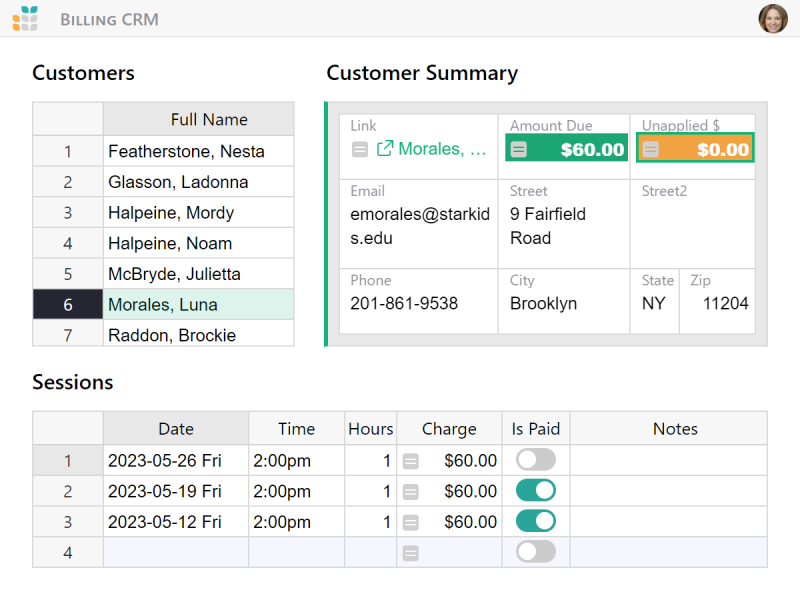Disable Is Paid for the 2023-05-19 session

(x=535, y=491)
